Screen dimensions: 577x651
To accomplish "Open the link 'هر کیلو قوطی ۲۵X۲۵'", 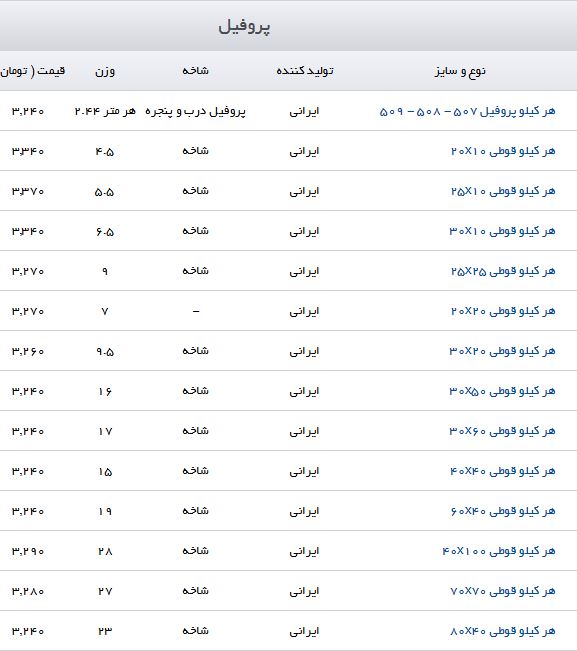I will point(503,271).
